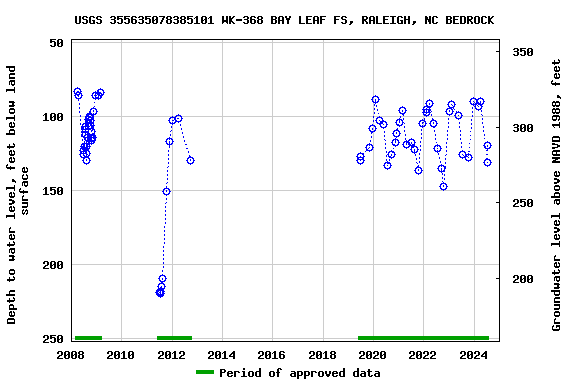Viewport: 576px width, 384px height.
Task: Click the chart title "USGS 355635078385101 WK-368 BAY LEAF FS"
Action: 211,20
